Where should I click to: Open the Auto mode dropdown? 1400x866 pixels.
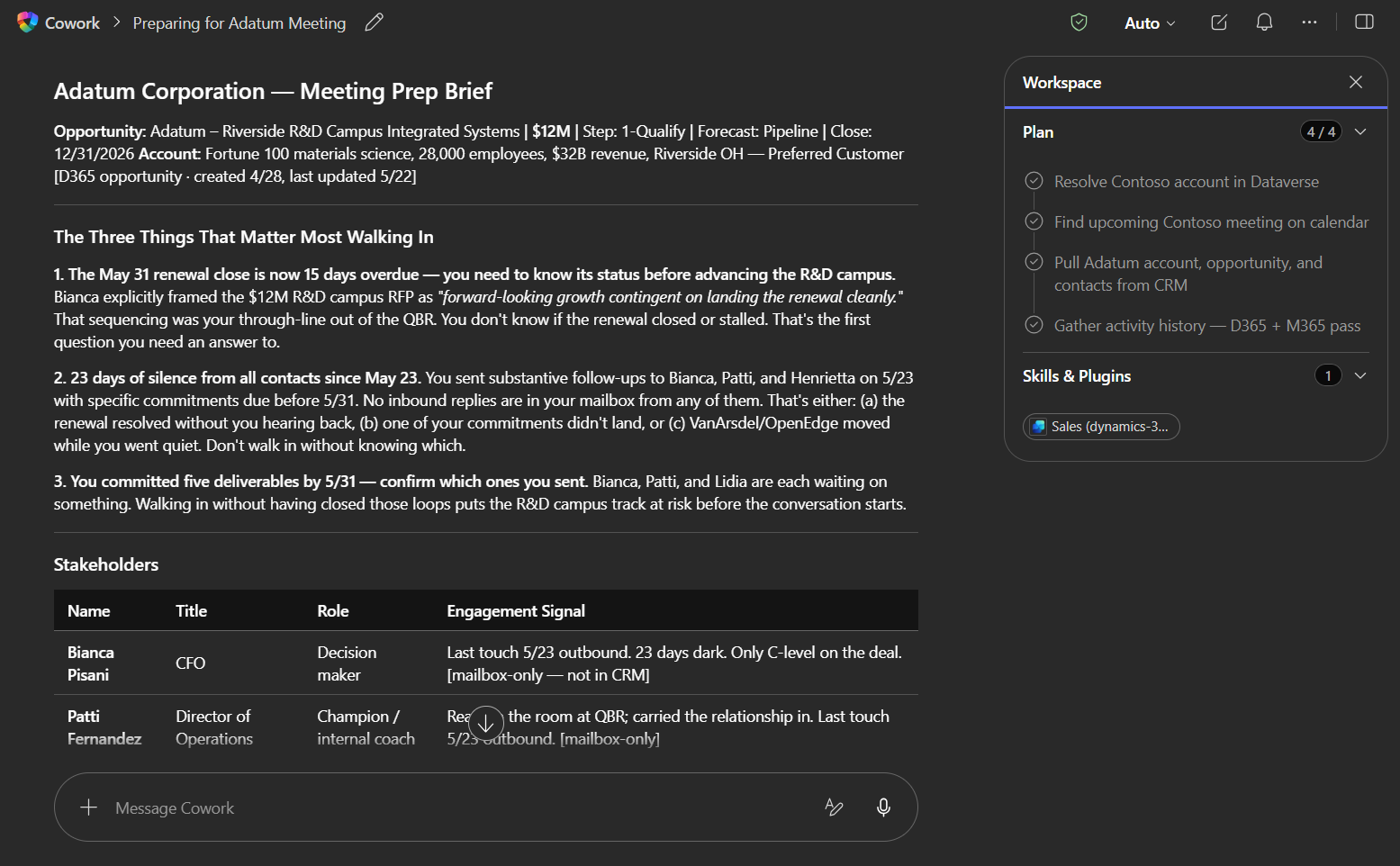[1150, 23]
